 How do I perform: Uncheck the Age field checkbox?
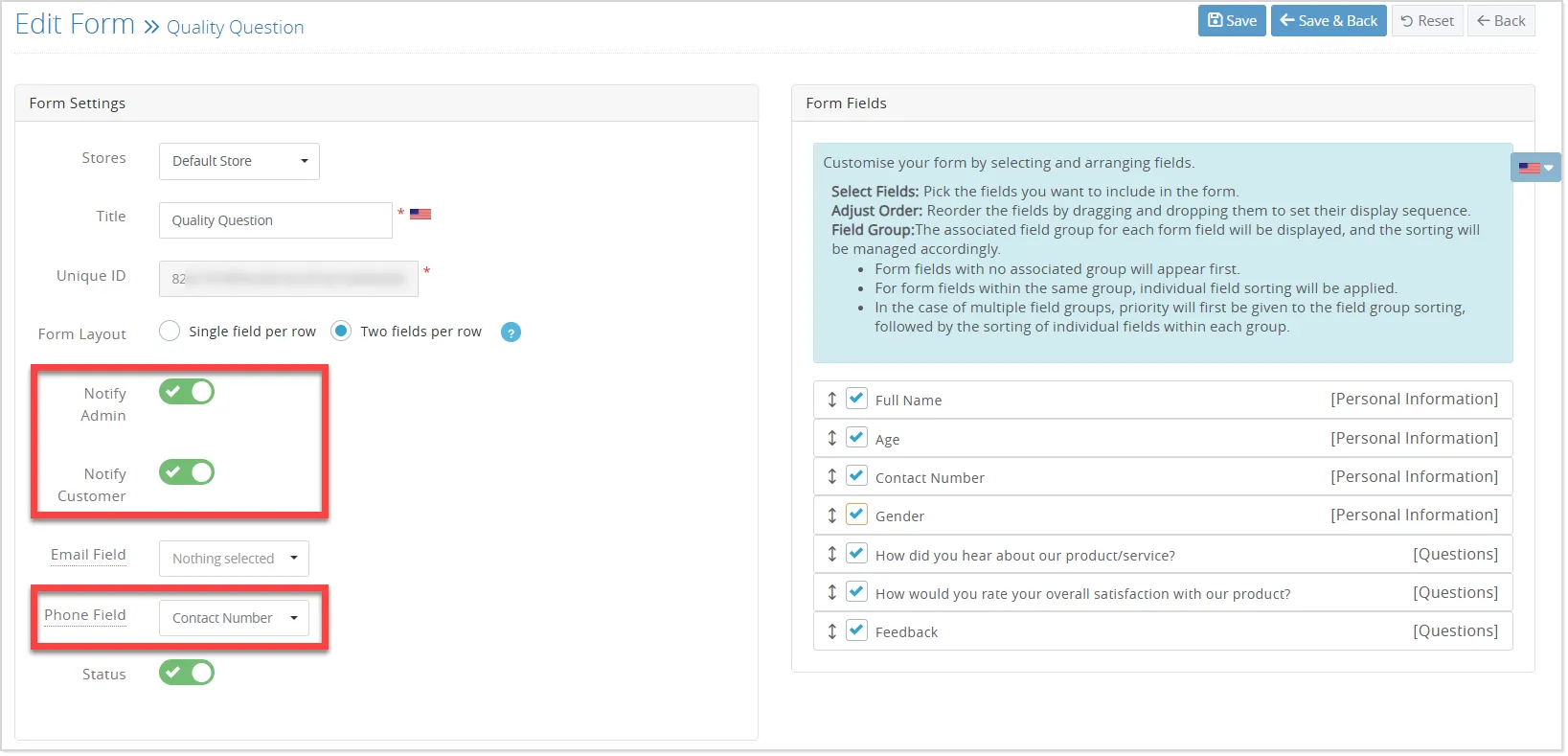[857, 437]
